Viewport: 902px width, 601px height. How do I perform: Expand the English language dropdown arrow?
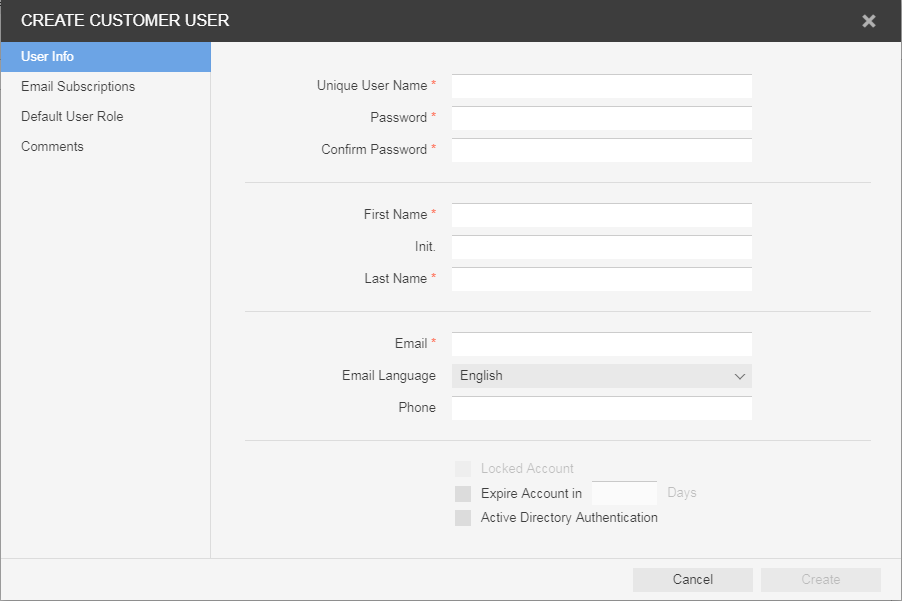click(740, 377)
